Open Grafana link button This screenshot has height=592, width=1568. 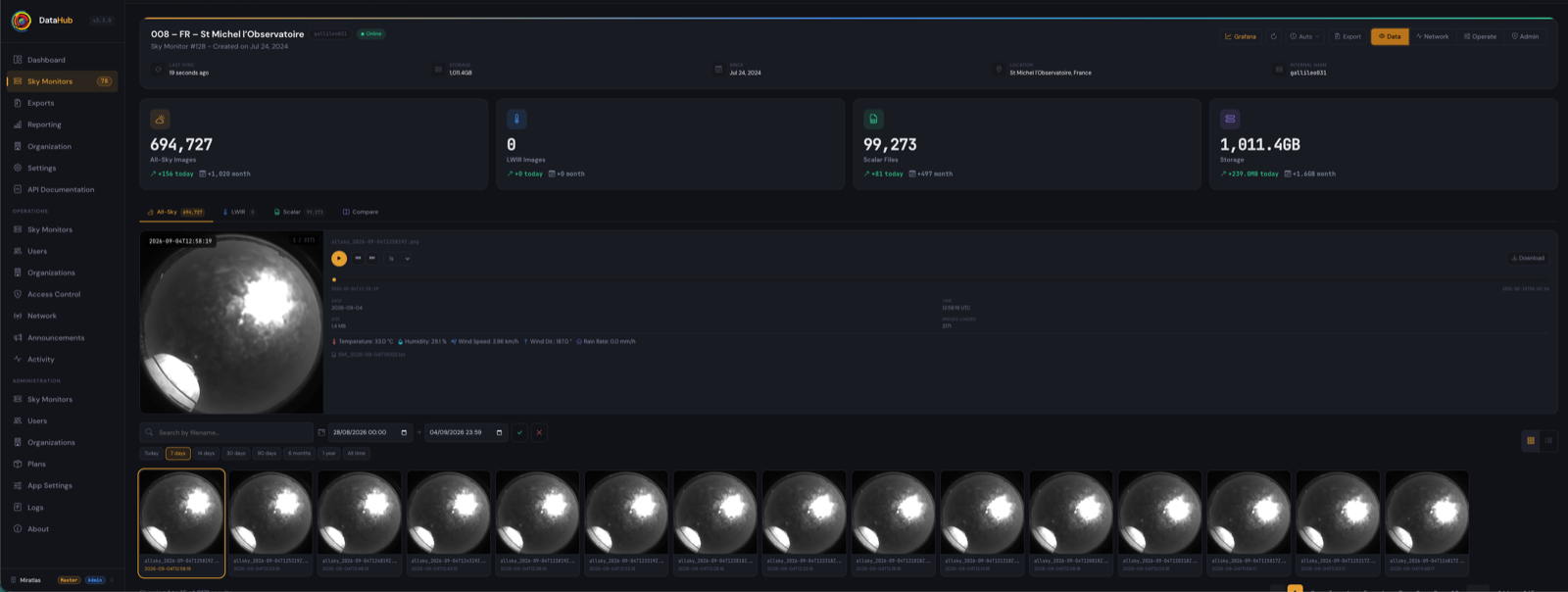click(x=1240, y=36)
